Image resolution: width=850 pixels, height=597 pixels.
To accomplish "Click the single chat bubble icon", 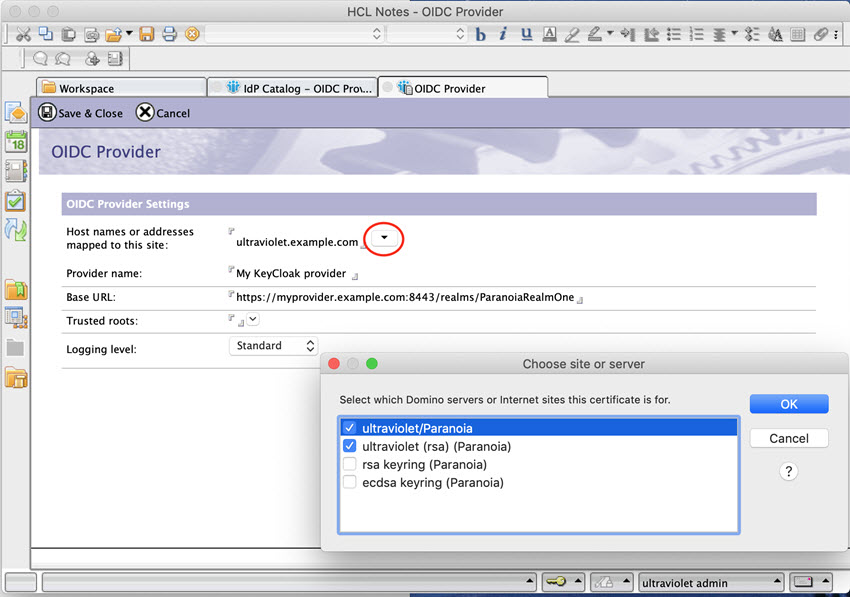I will point(40,58).
